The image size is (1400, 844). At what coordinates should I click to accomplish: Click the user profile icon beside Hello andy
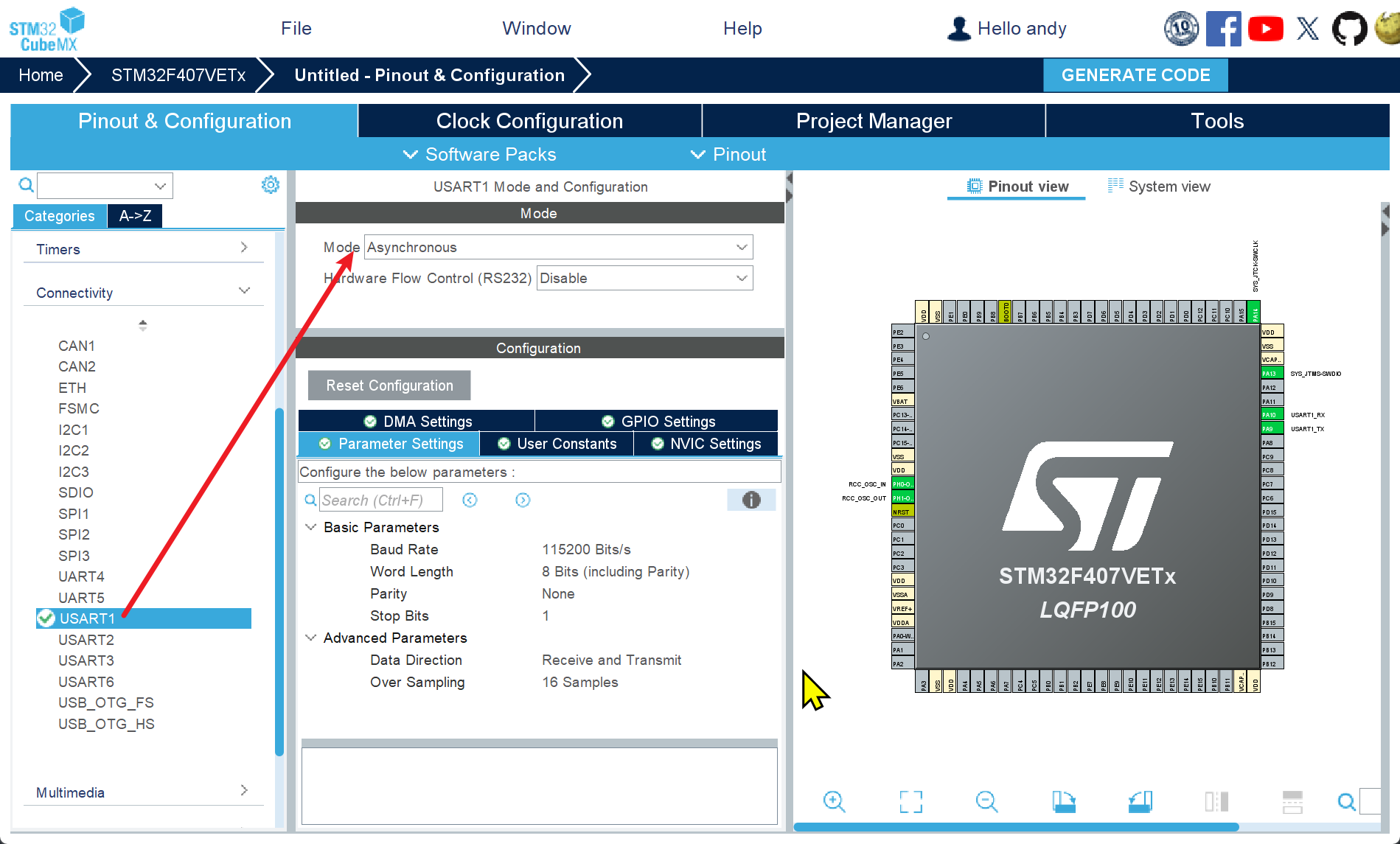[959, 29]
